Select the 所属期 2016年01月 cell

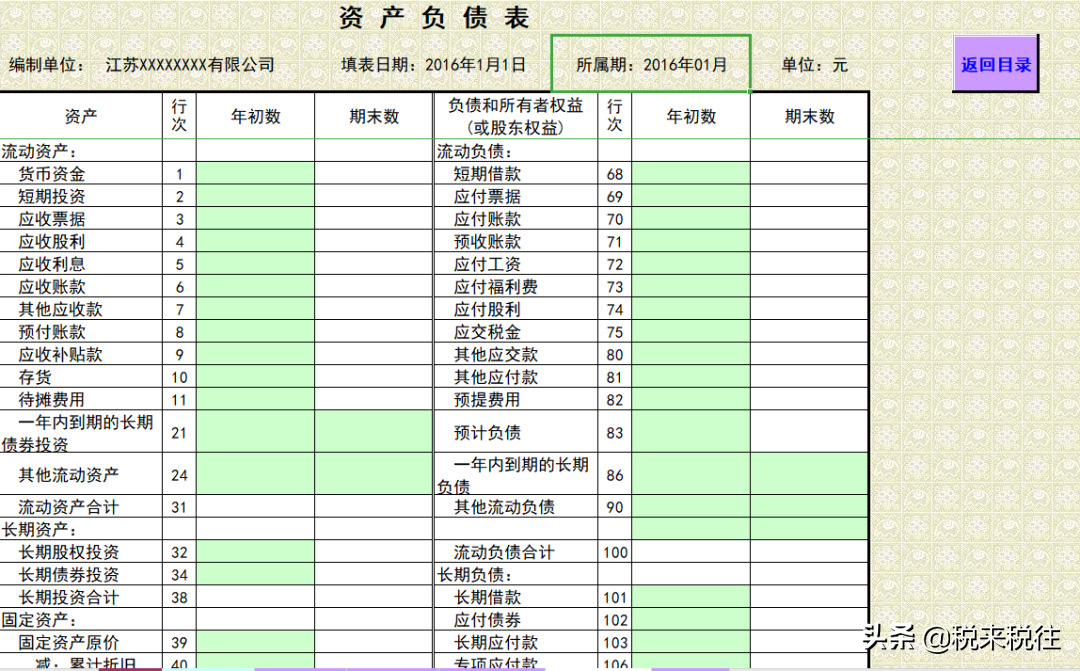click(x=650, y=62)
